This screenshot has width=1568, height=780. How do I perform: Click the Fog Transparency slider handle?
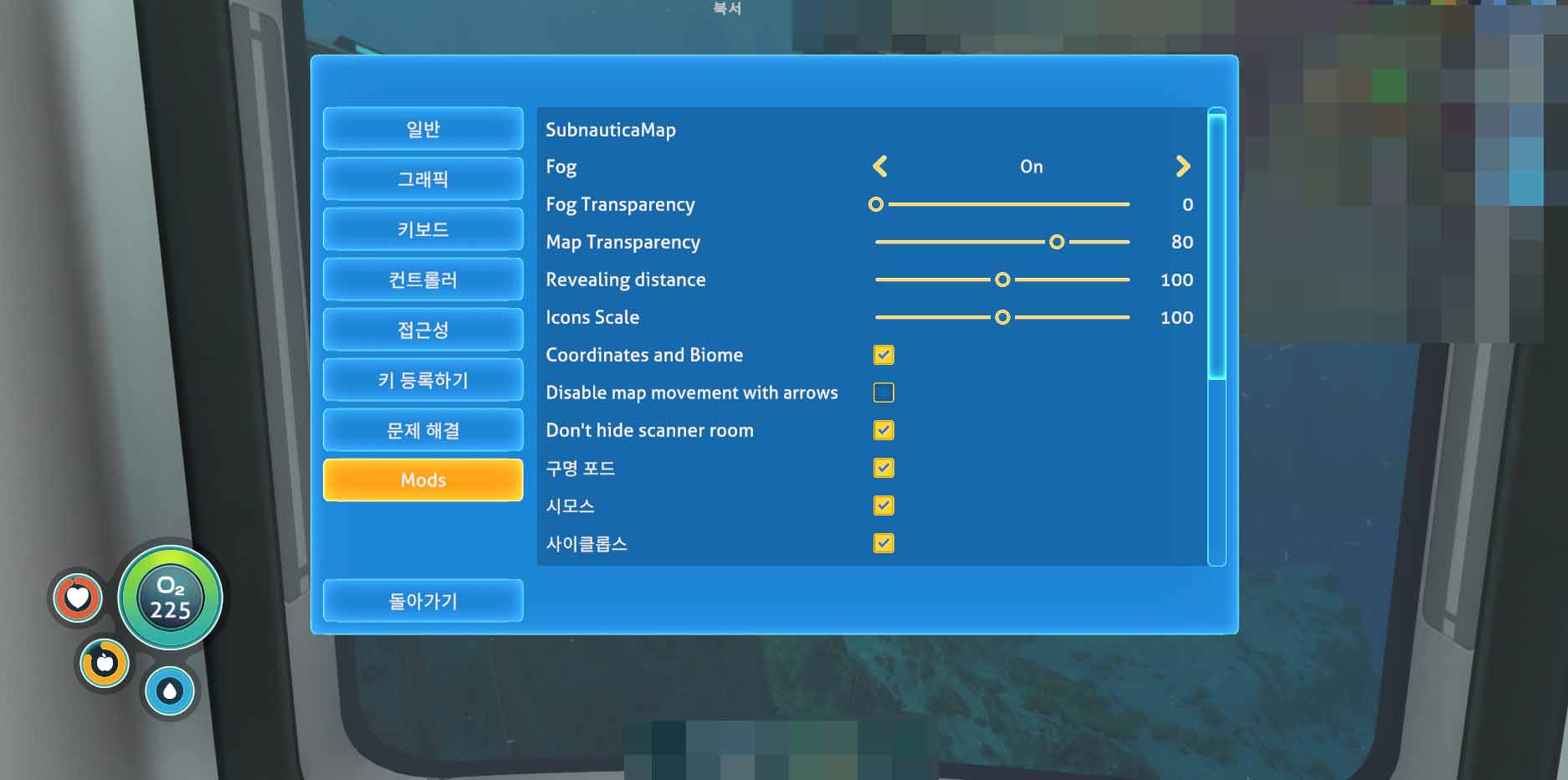pos(876,204)
